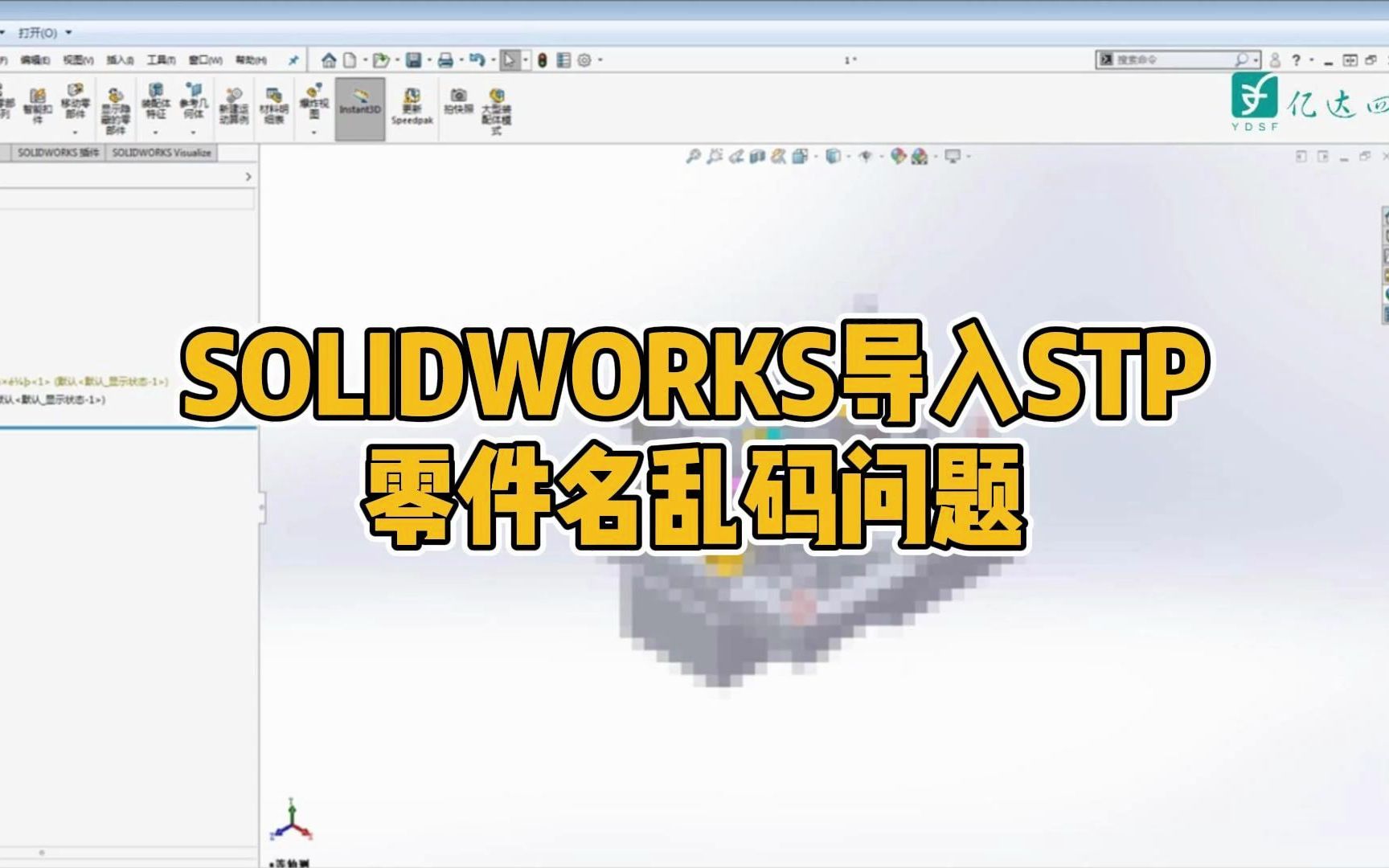Open the 打开(O) dropdown arrow
1389x868 pixels.
tap(68, 33)
